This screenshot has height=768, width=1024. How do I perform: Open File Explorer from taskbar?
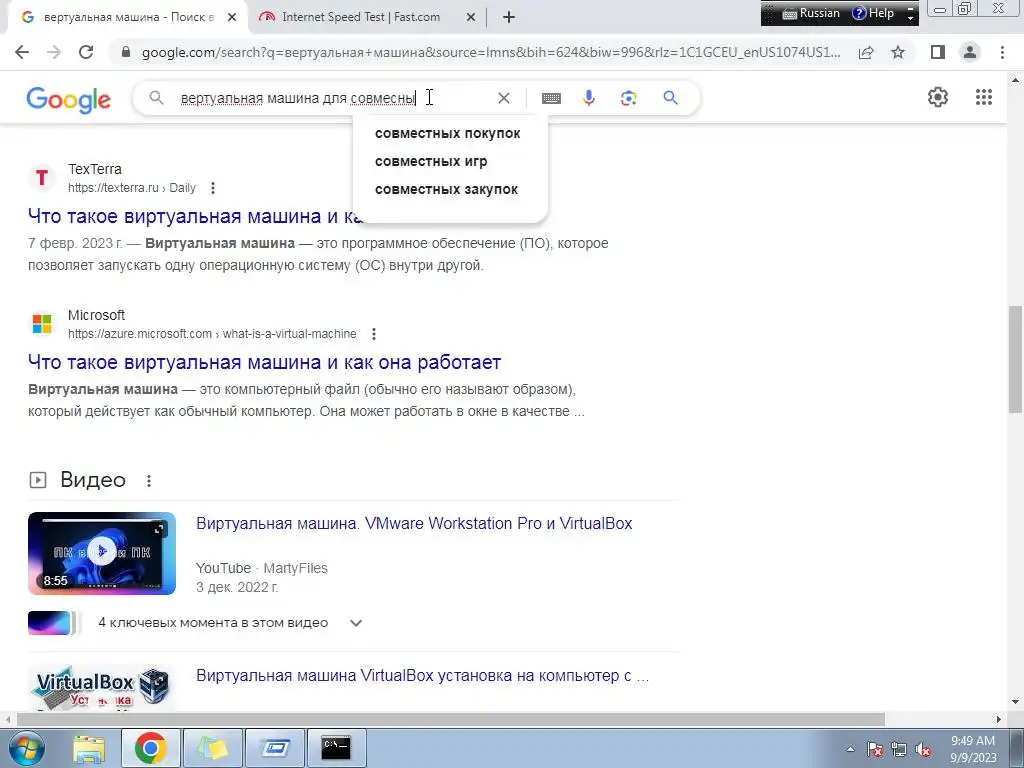coord(89,748)
